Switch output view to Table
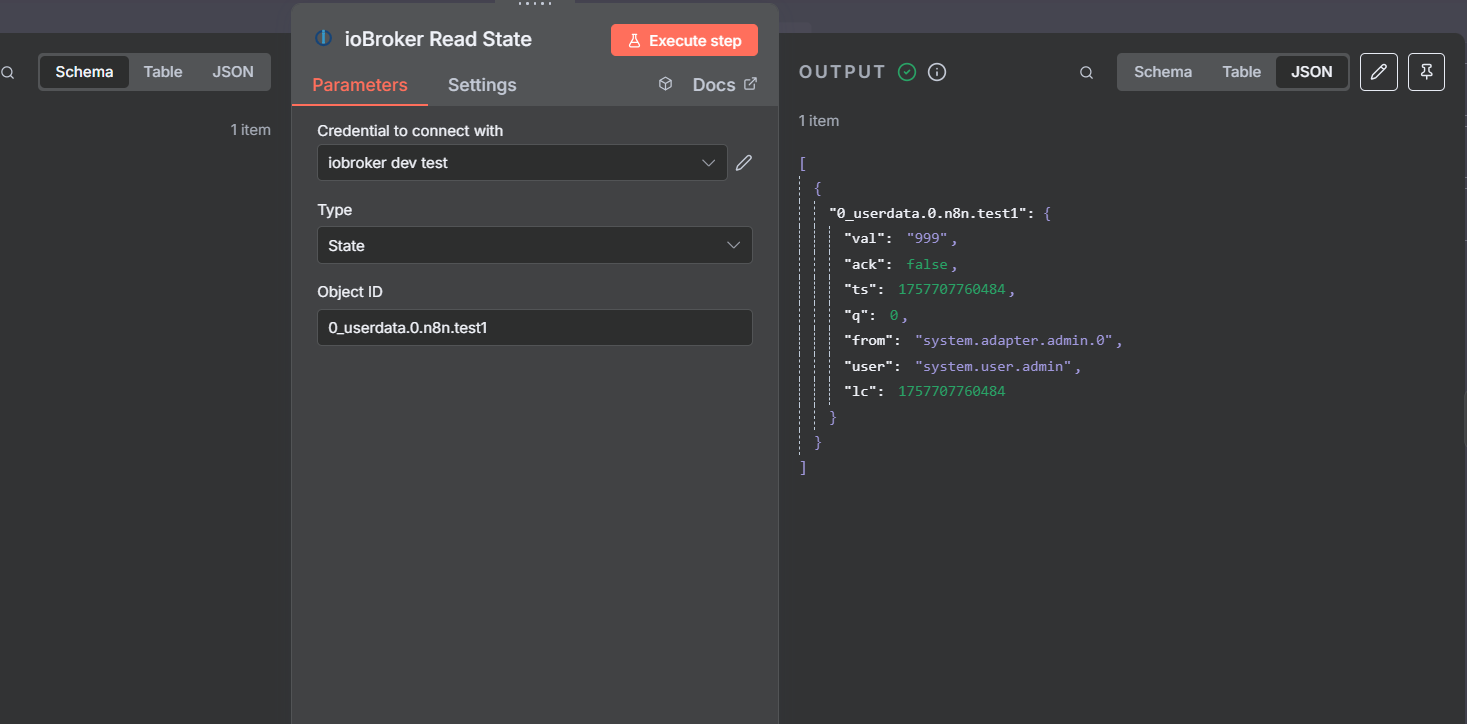 (x=1241, y=72)
